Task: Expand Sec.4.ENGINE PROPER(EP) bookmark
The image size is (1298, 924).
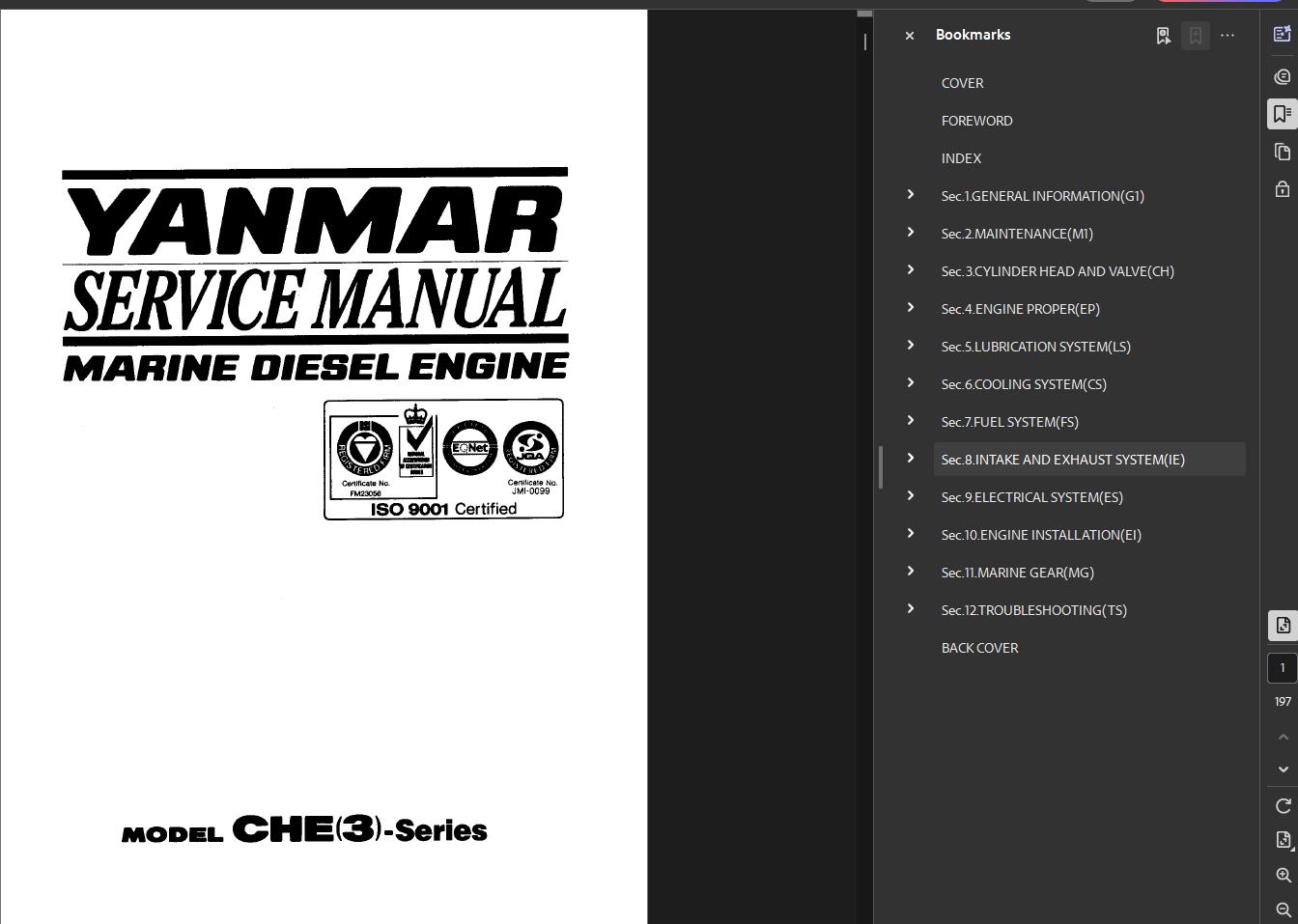Action: click(x=911, y=308)
